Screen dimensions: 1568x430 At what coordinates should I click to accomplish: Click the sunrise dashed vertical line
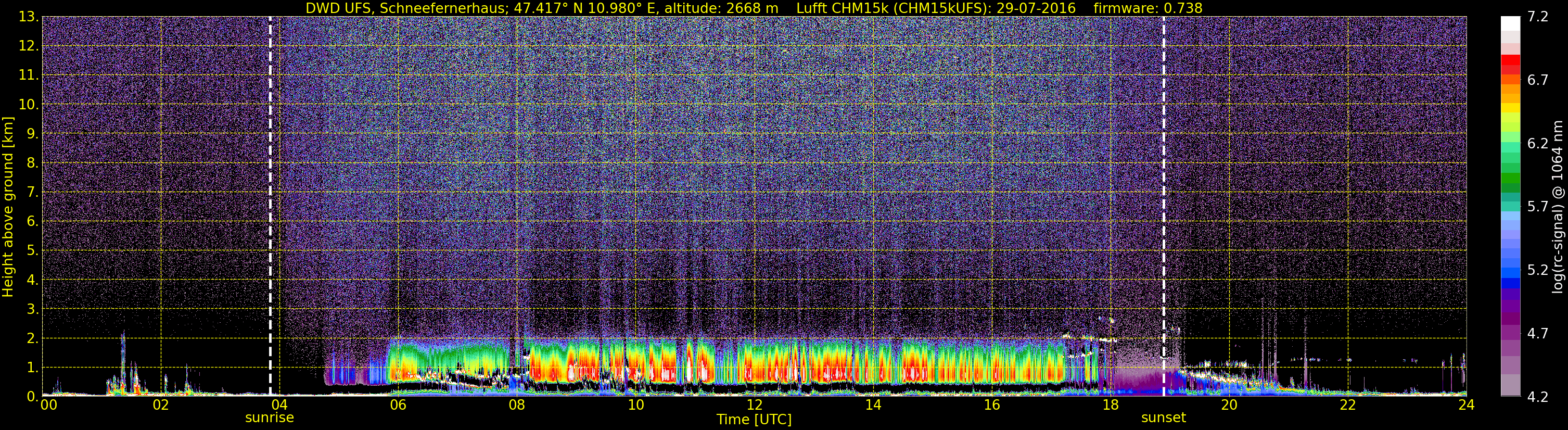(x=270, y=207)
